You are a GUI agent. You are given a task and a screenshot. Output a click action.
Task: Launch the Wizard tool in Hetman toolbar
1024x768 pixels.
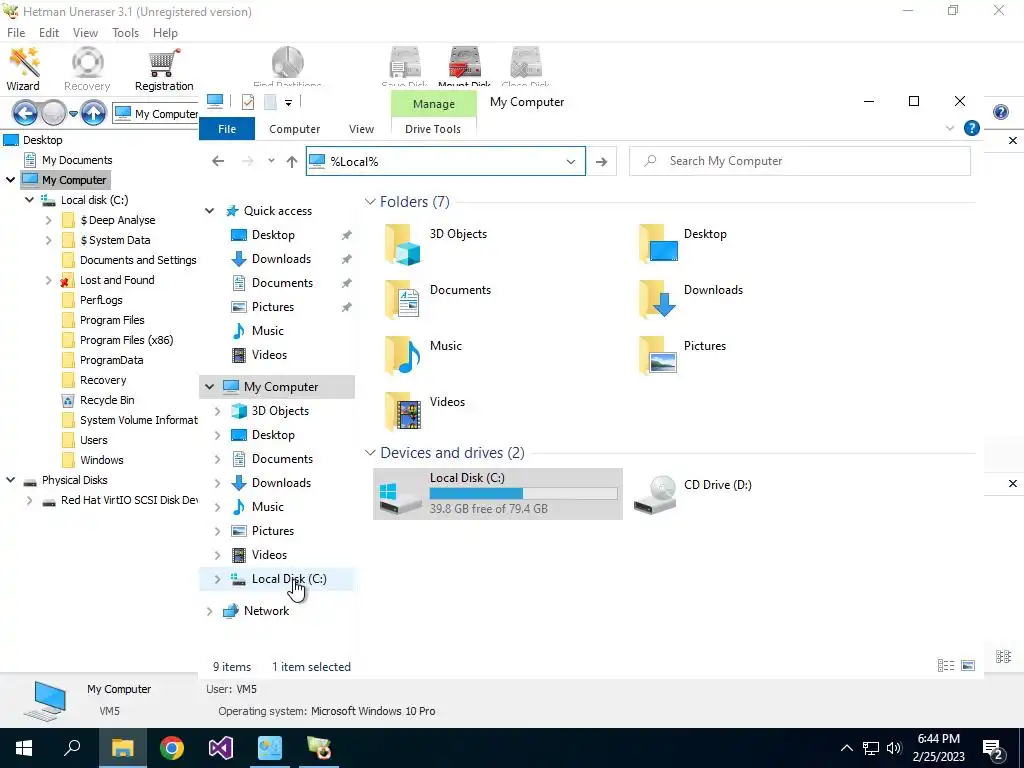point(24,68)
